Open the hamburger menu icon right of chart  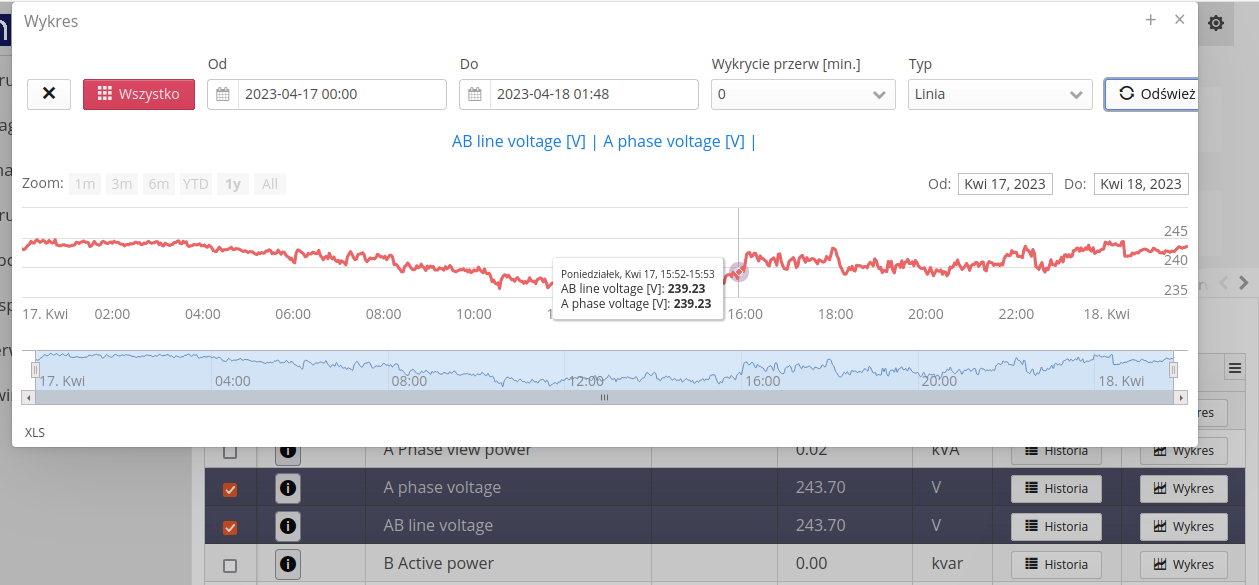coord(1235,369)
